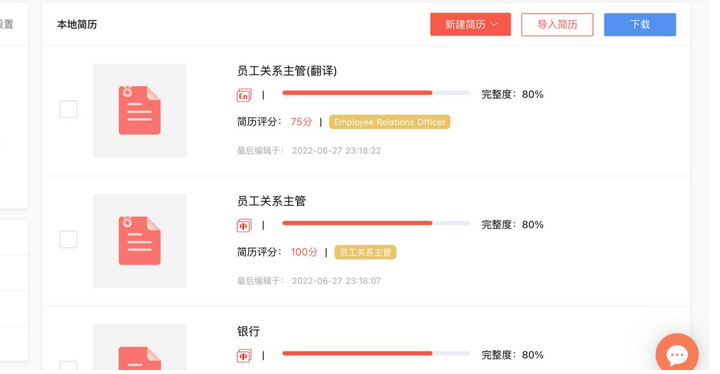Click the red document icon of the 员工关系主管 resume
Image resolution: width=720 pixels, height=374 pixels.
click(x=140, y=241)
